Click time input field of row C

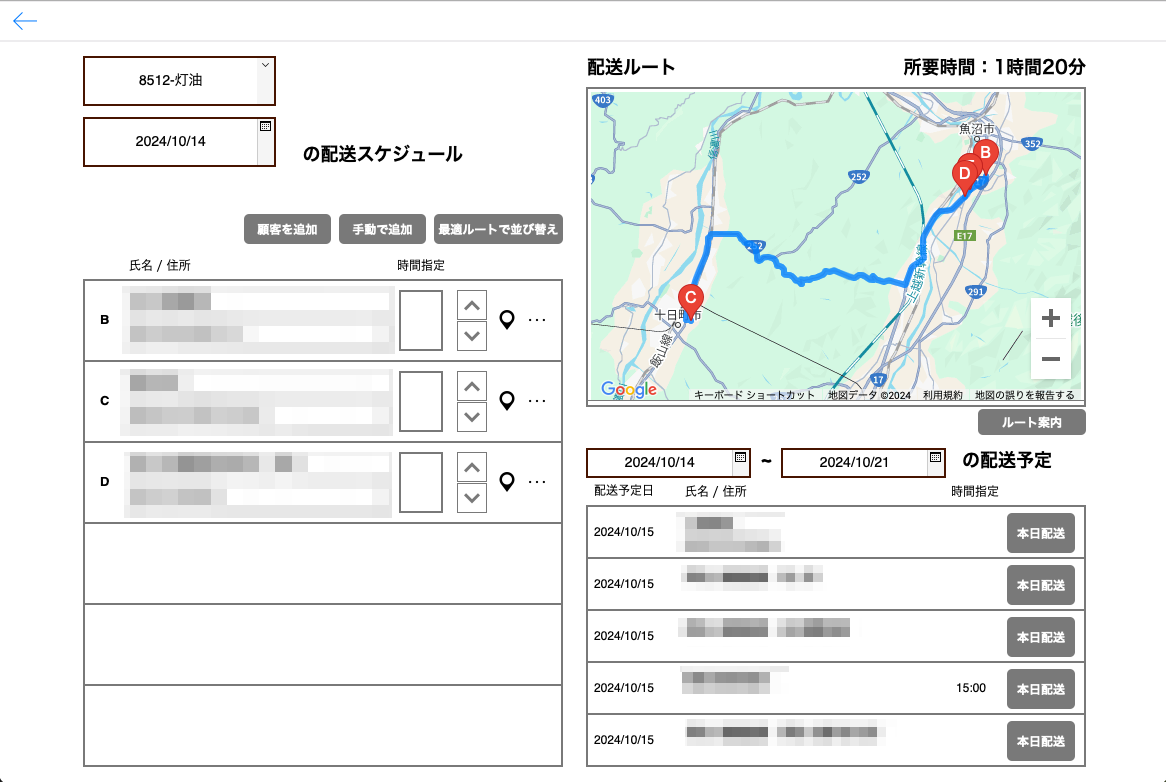coord(421,401)
